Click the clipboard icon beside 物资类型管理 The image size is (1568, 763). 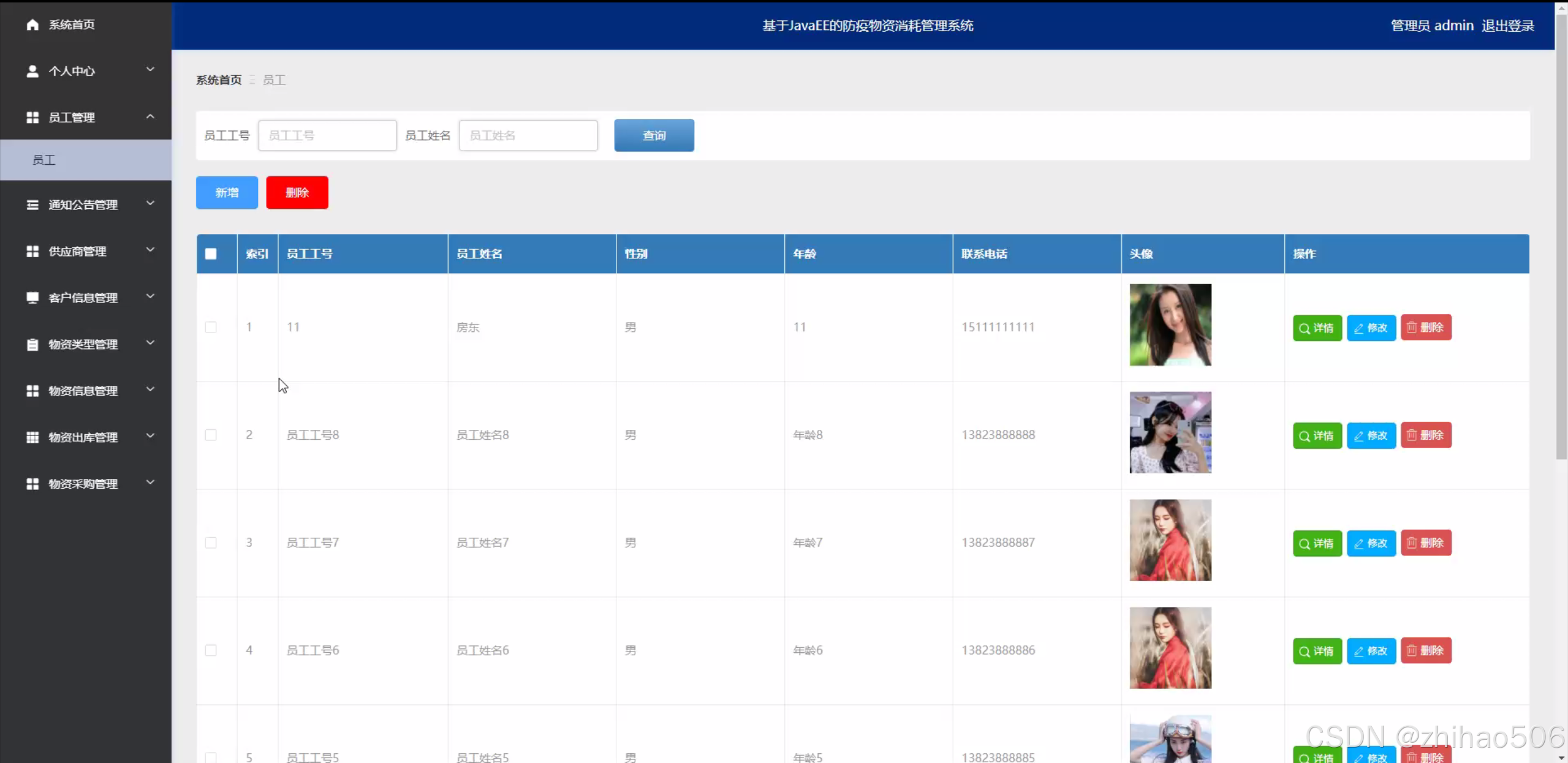click(x=32, y=344)
